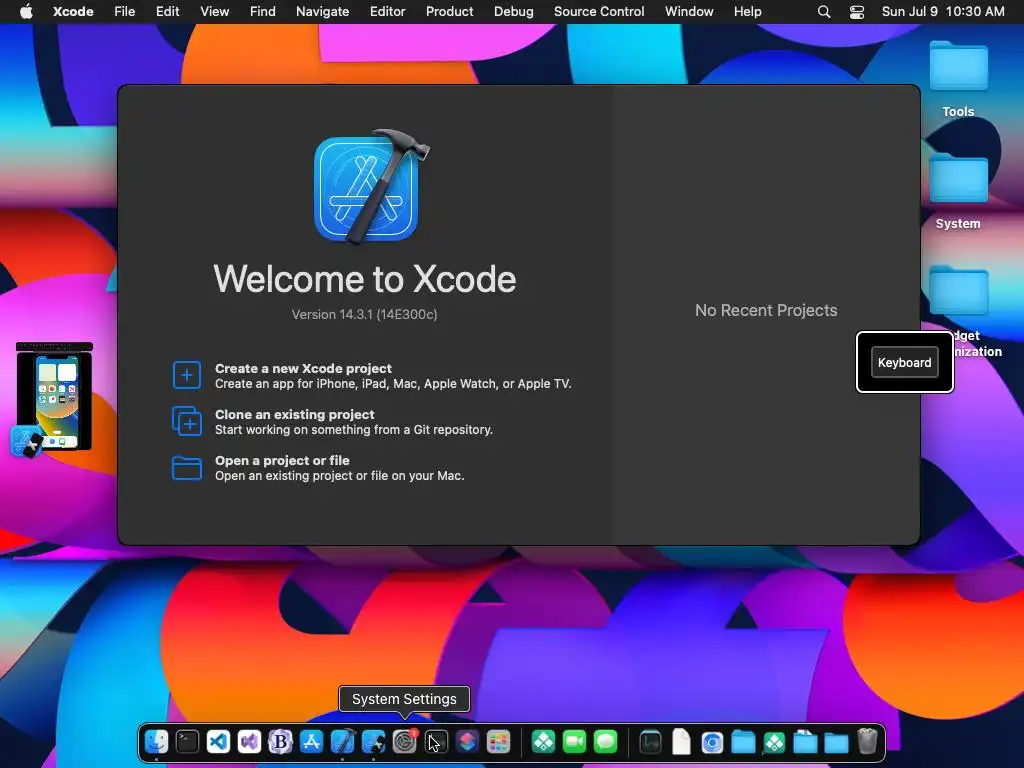Open the Source Control menu

pyautogui.click(x=599, y=11)
